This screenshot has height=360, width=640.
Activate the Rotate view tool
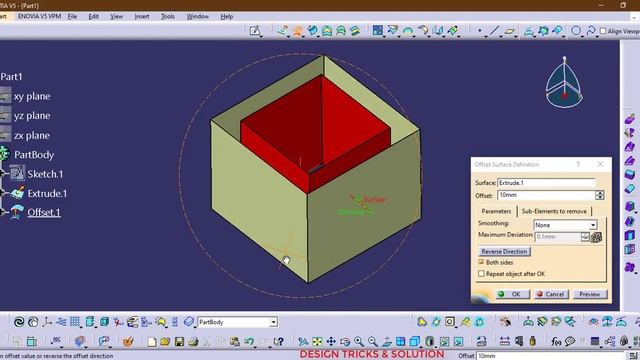tap(345, 341)
